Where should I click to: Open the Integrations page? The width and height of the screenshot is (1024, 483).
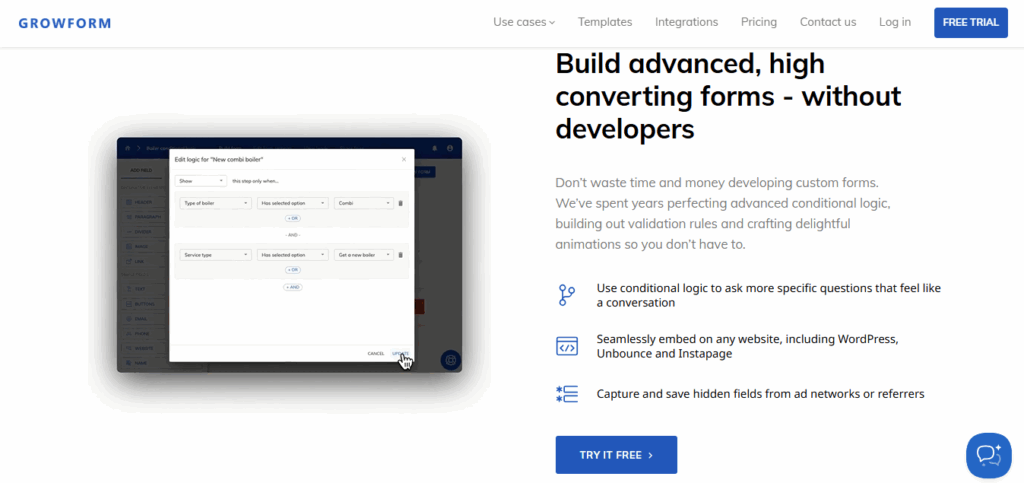(686, 22)
